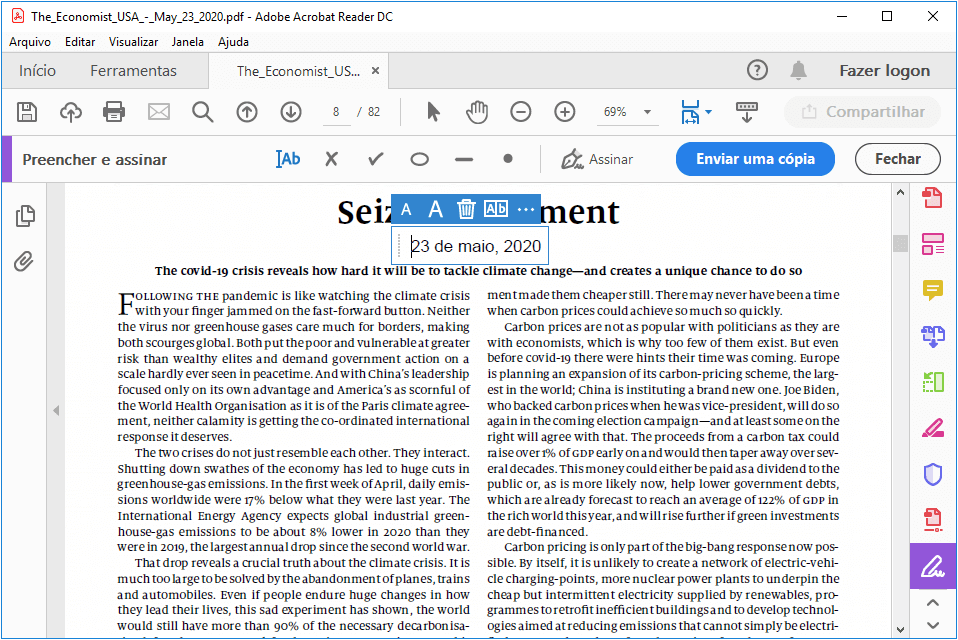Click the Compartilhar button
This screenshot has height=640, width=958.
[863, 112]
